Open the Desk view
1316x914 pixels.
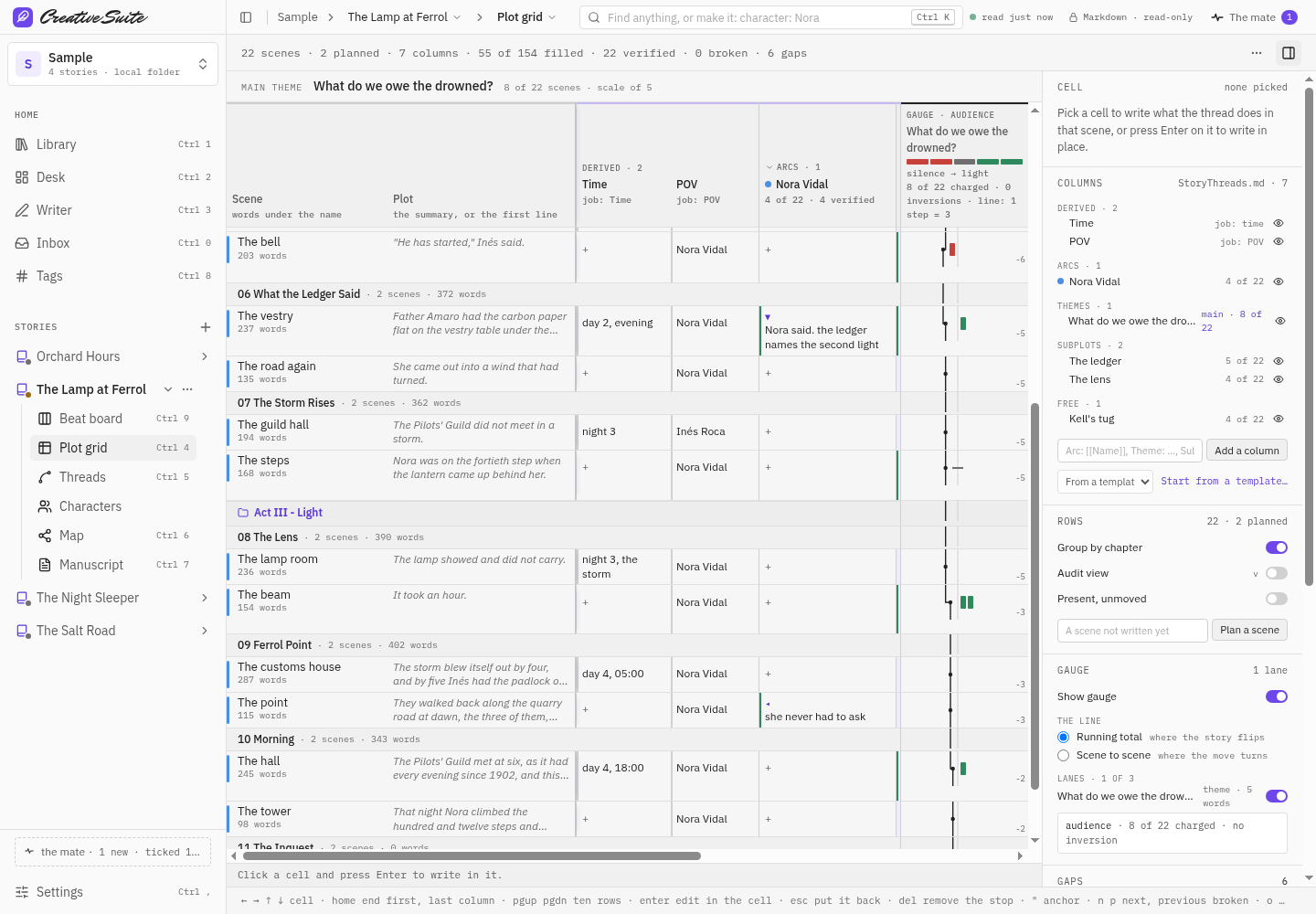113,177
